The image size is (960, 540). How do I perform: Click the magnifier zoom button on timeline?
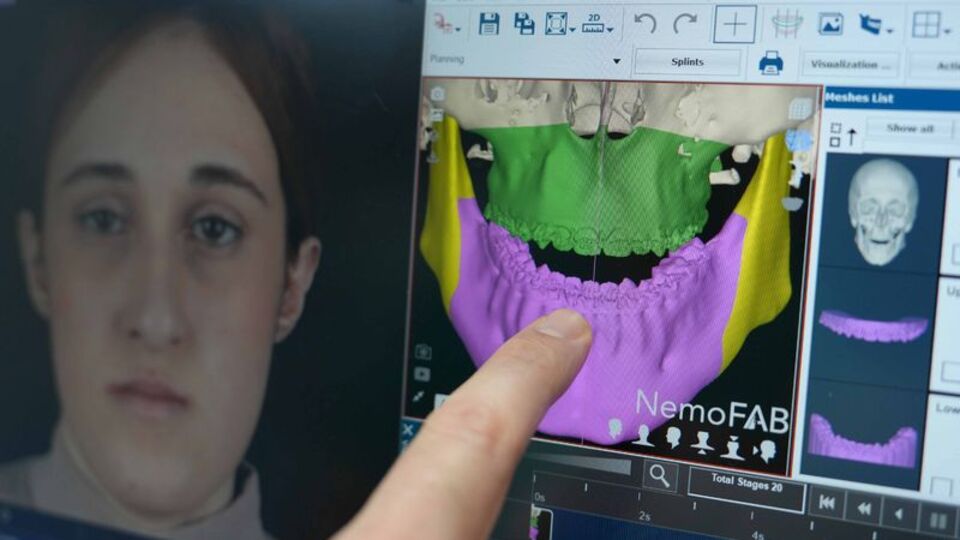(x=660, y=475)
